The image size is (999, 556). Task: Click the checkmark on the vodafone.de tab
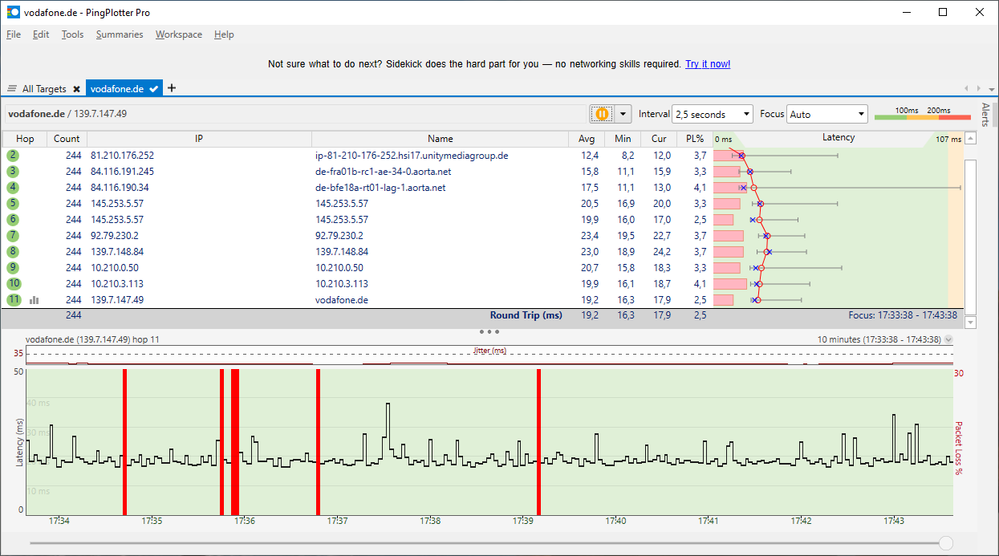154,89
